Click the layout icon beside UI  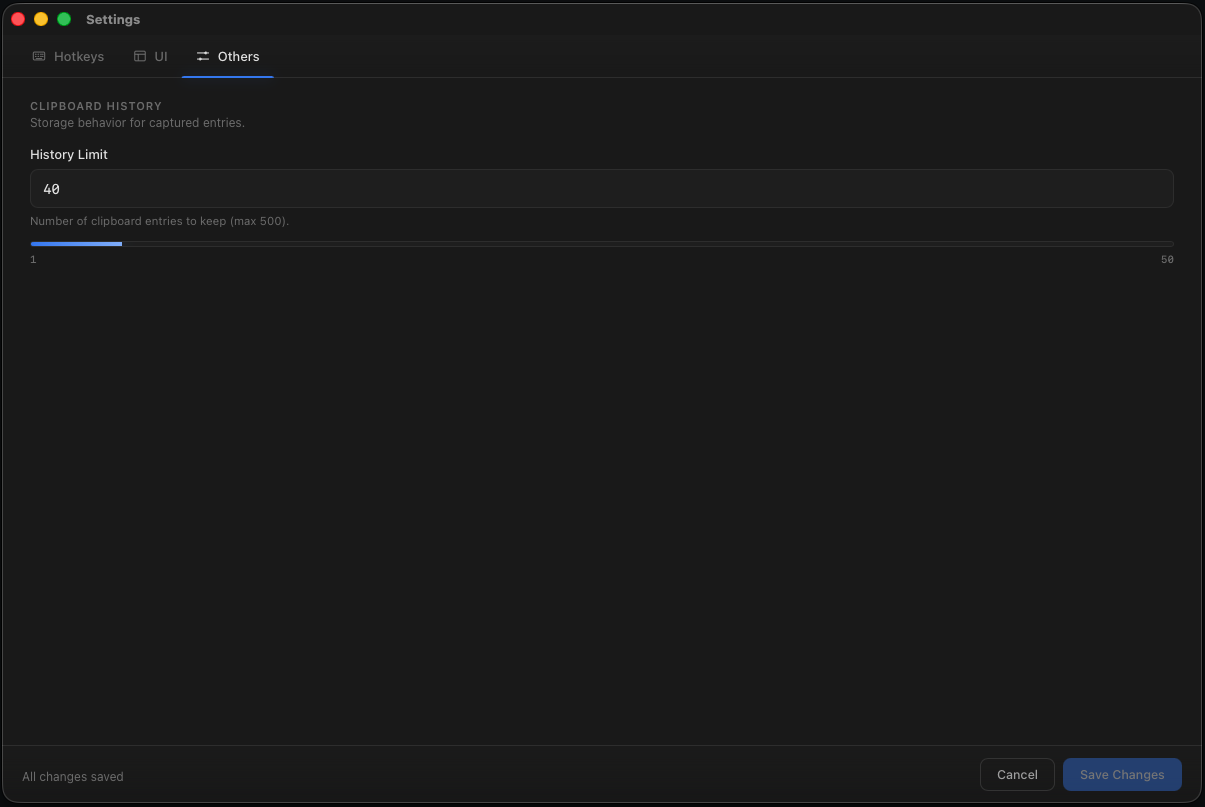(140, 57)
